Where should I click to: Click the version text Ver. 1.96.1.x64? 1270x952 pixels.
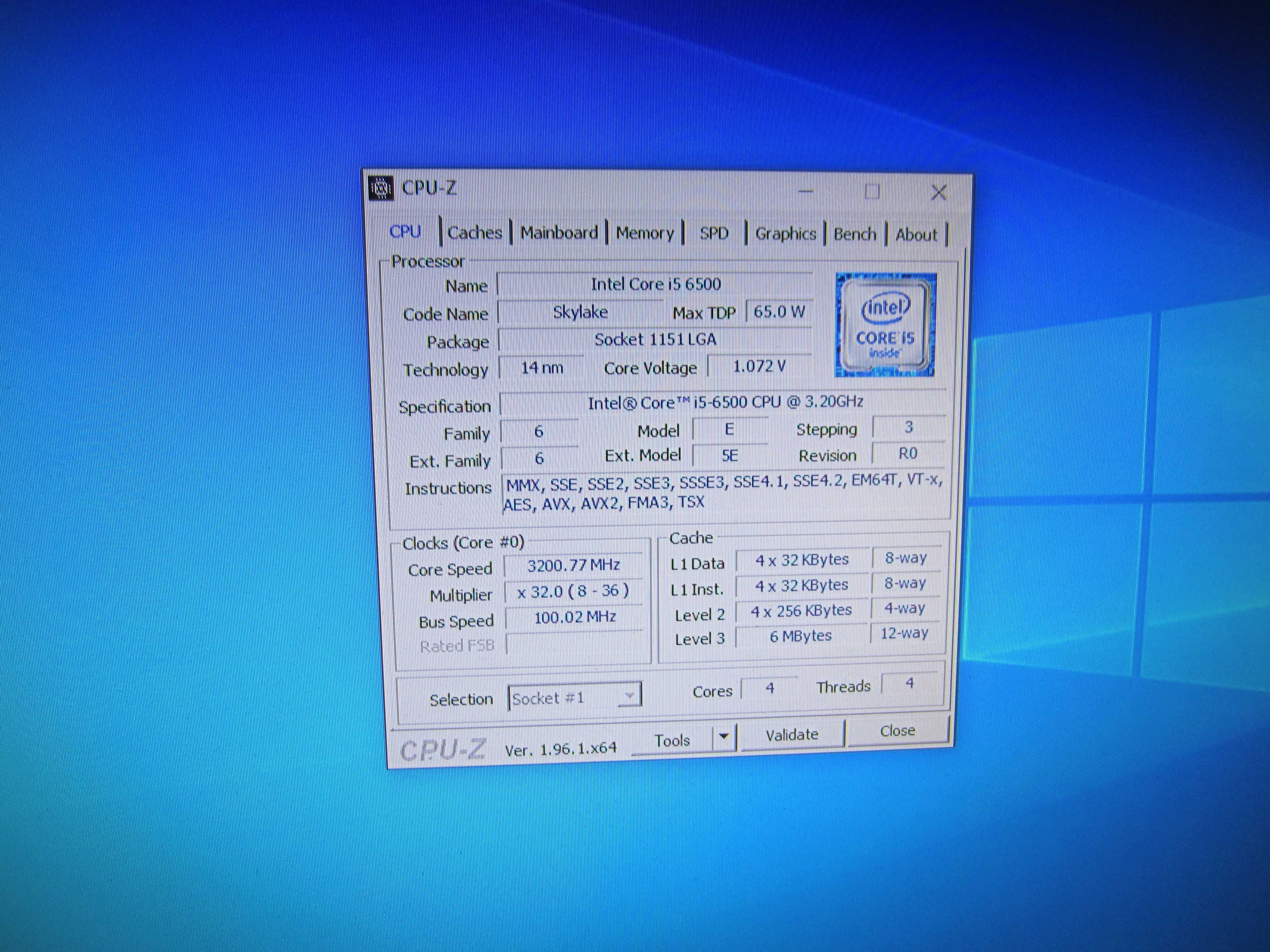pyautogui.click(x=560, y=748)
